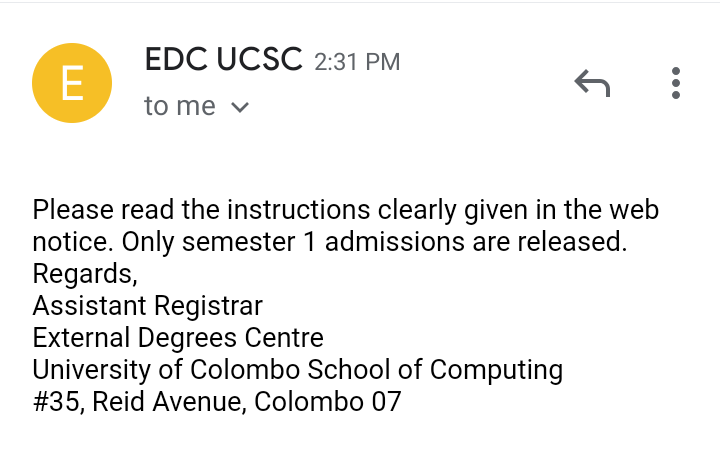The image size is (720, 476).
Task: Click the reply arrow icon
Action: coord(592,83)
